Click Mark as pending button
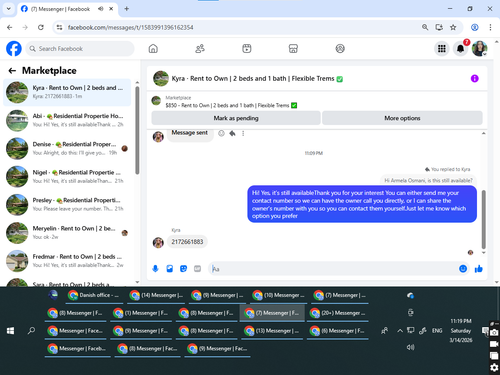Viewport: 500px width, 375px height. tap(236, 118)
